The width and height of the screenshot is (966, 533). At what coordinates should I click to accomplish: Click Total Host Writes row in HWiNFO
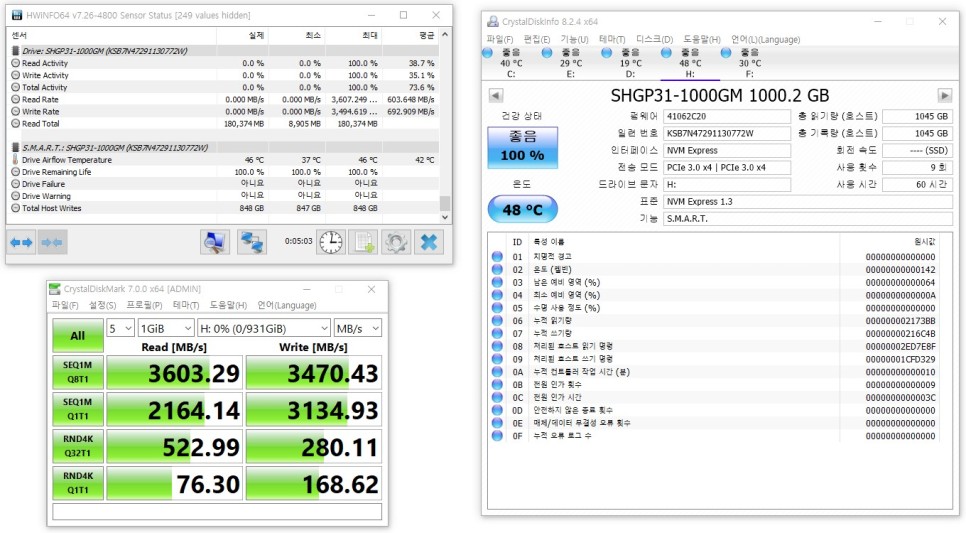point(224,208)
